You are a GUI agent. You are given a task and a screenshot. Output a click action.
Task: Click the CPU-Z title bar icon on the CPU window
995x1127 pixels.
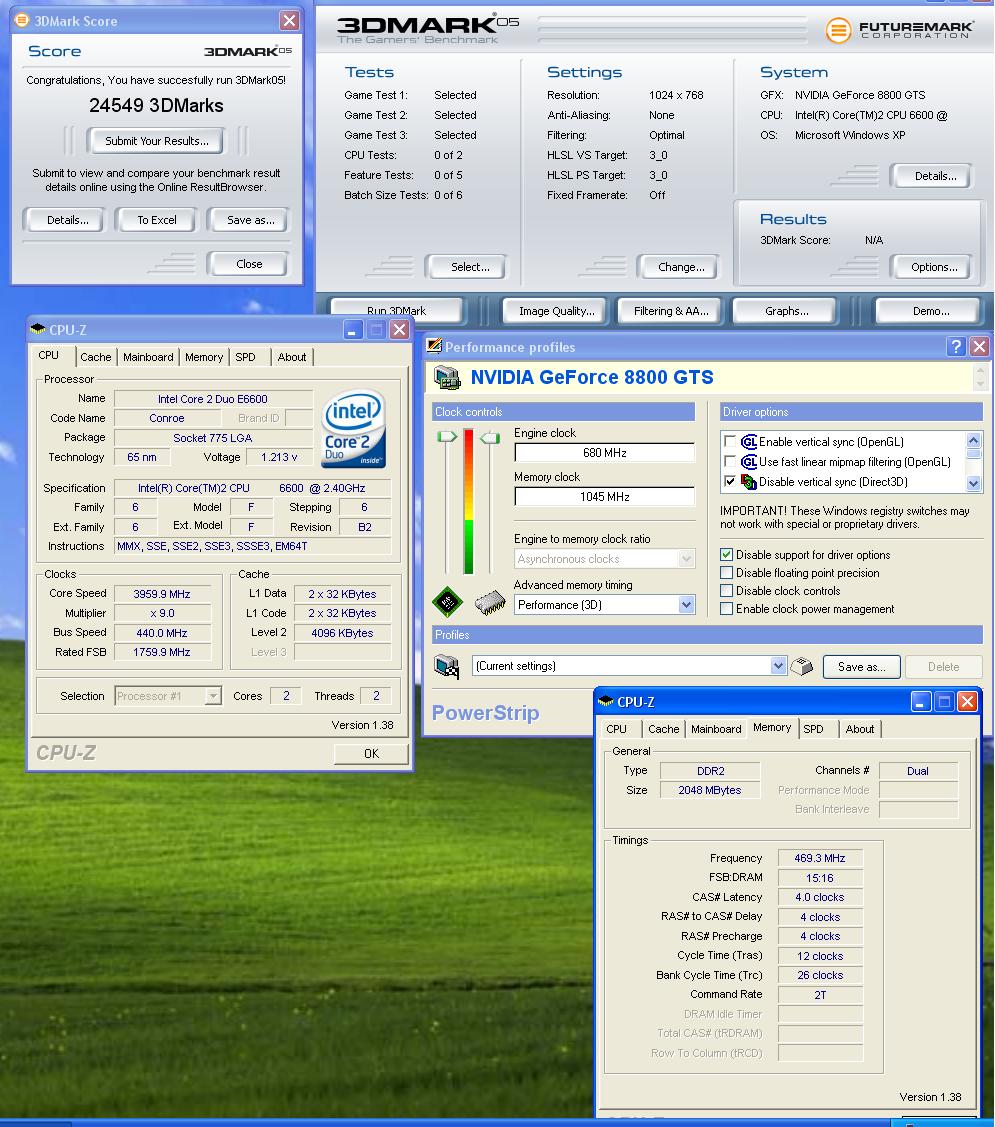tap(38, 329)
